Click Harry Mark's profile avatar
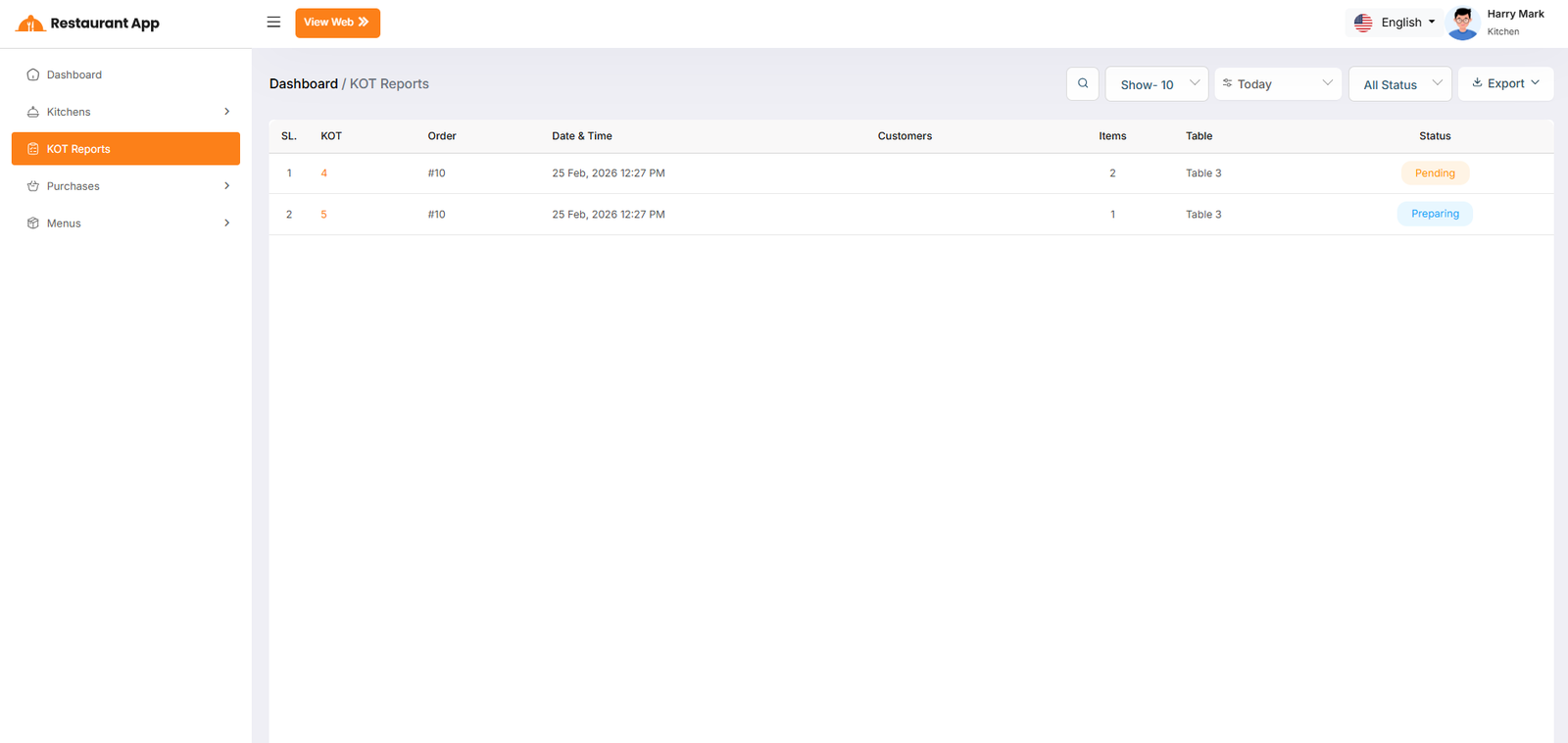The height and width of the screenshot is (743, 1568). 1462,23
